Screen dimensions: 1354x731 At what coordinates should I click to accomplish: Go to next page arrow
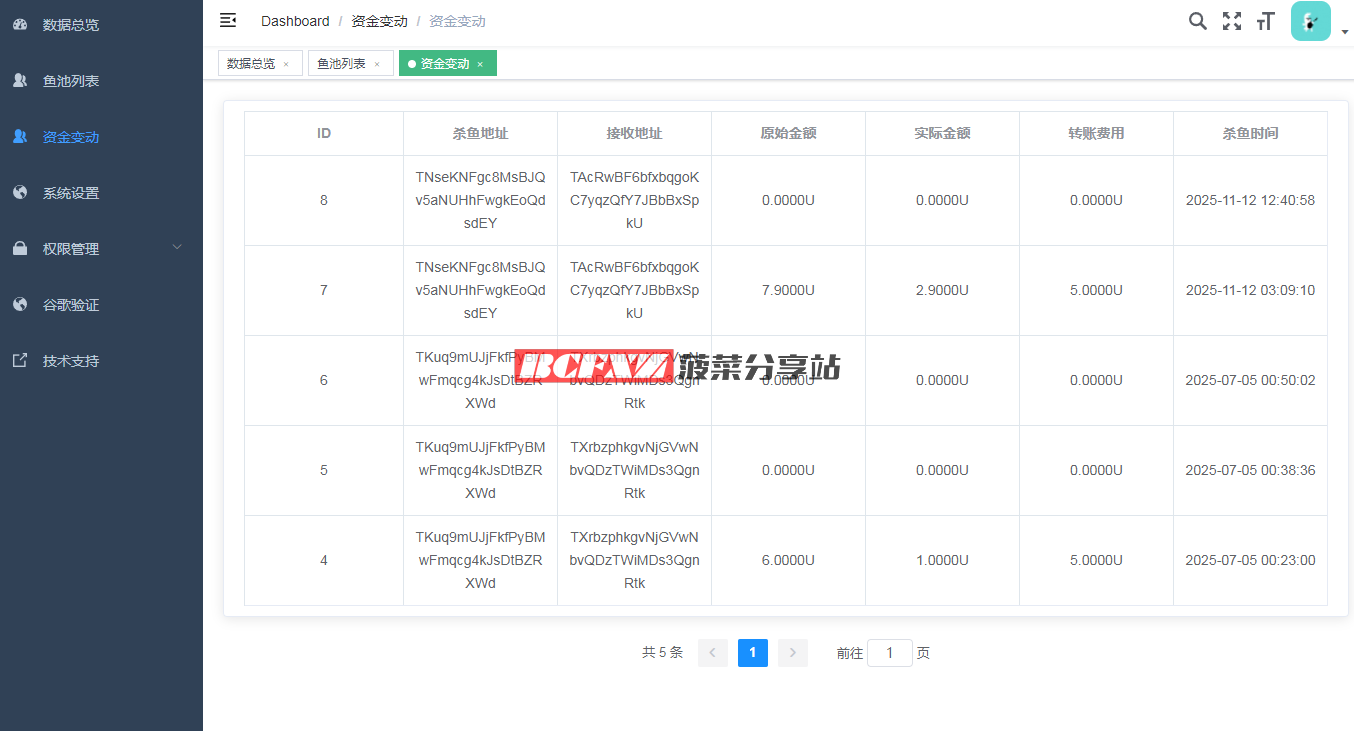(x=792, y=653)
